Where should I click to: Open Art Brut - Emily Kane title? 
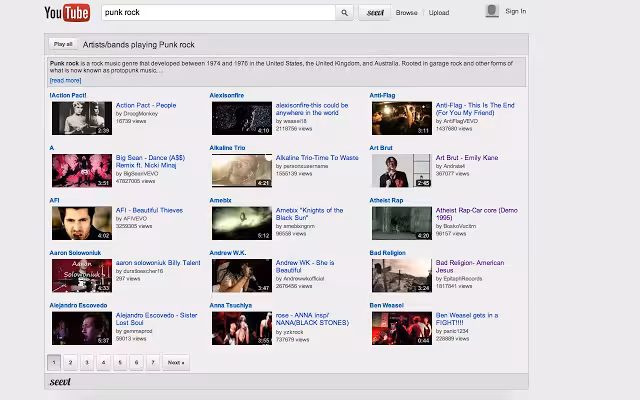tap(467, 158)
